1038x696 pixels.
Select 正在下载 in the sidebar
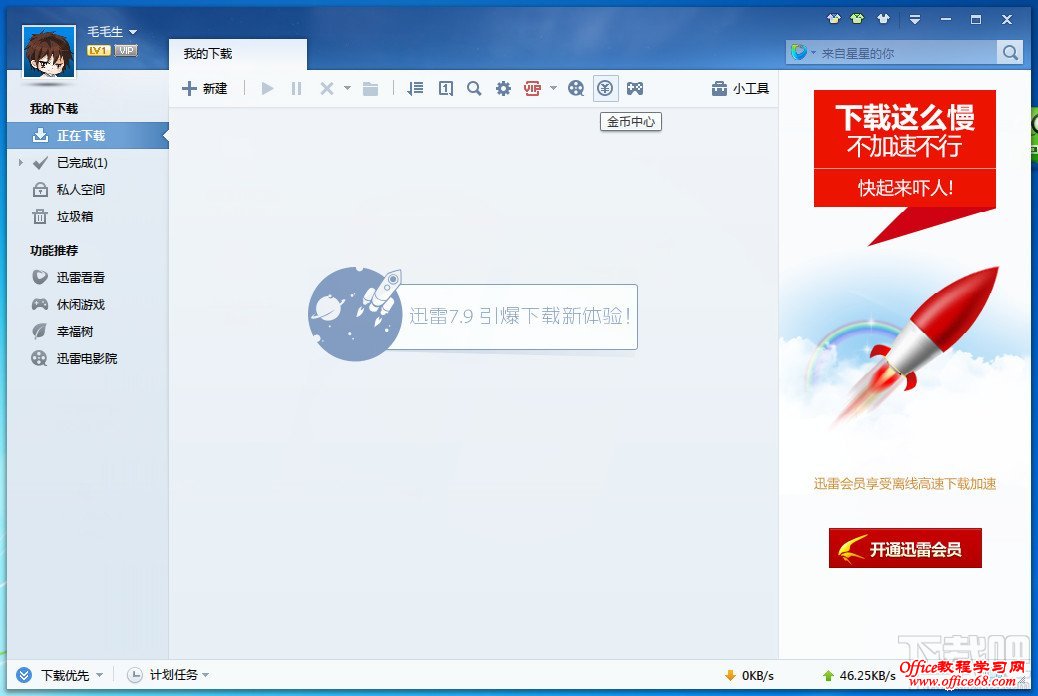[x=88, y=135]
